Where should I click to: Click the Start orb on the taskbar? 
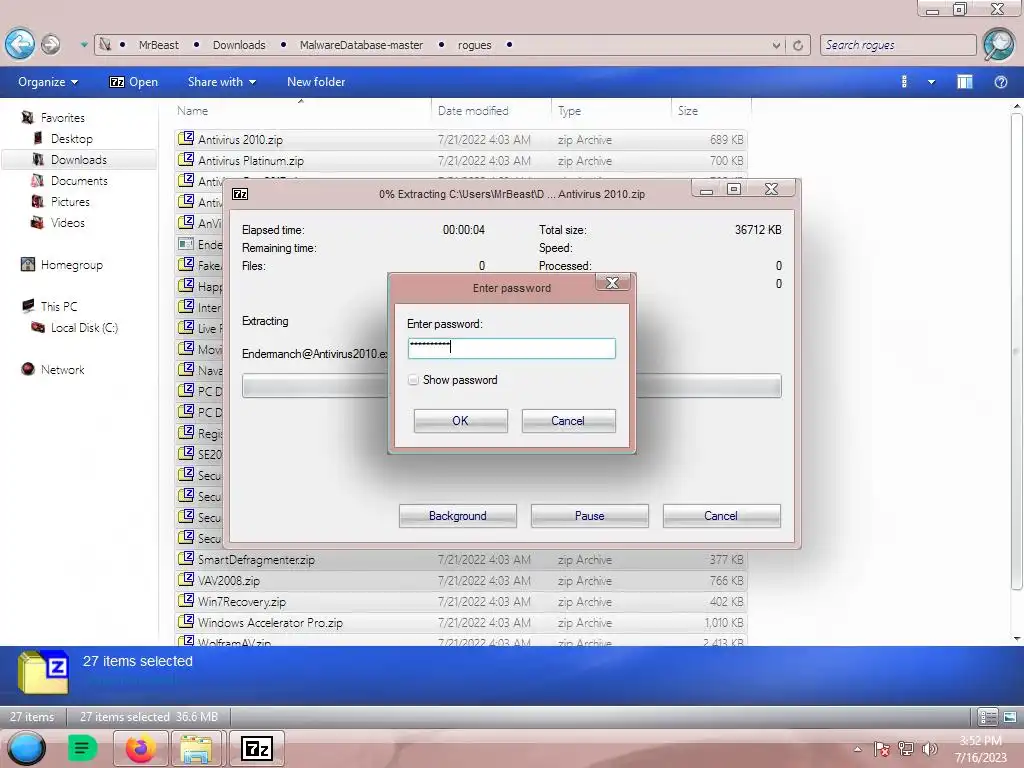tap(27, 748)
